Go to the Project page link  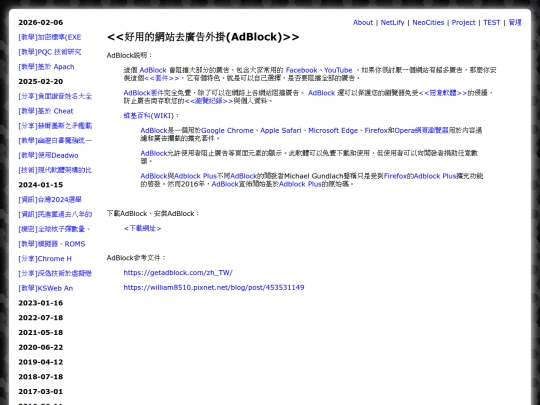[464, 22]
